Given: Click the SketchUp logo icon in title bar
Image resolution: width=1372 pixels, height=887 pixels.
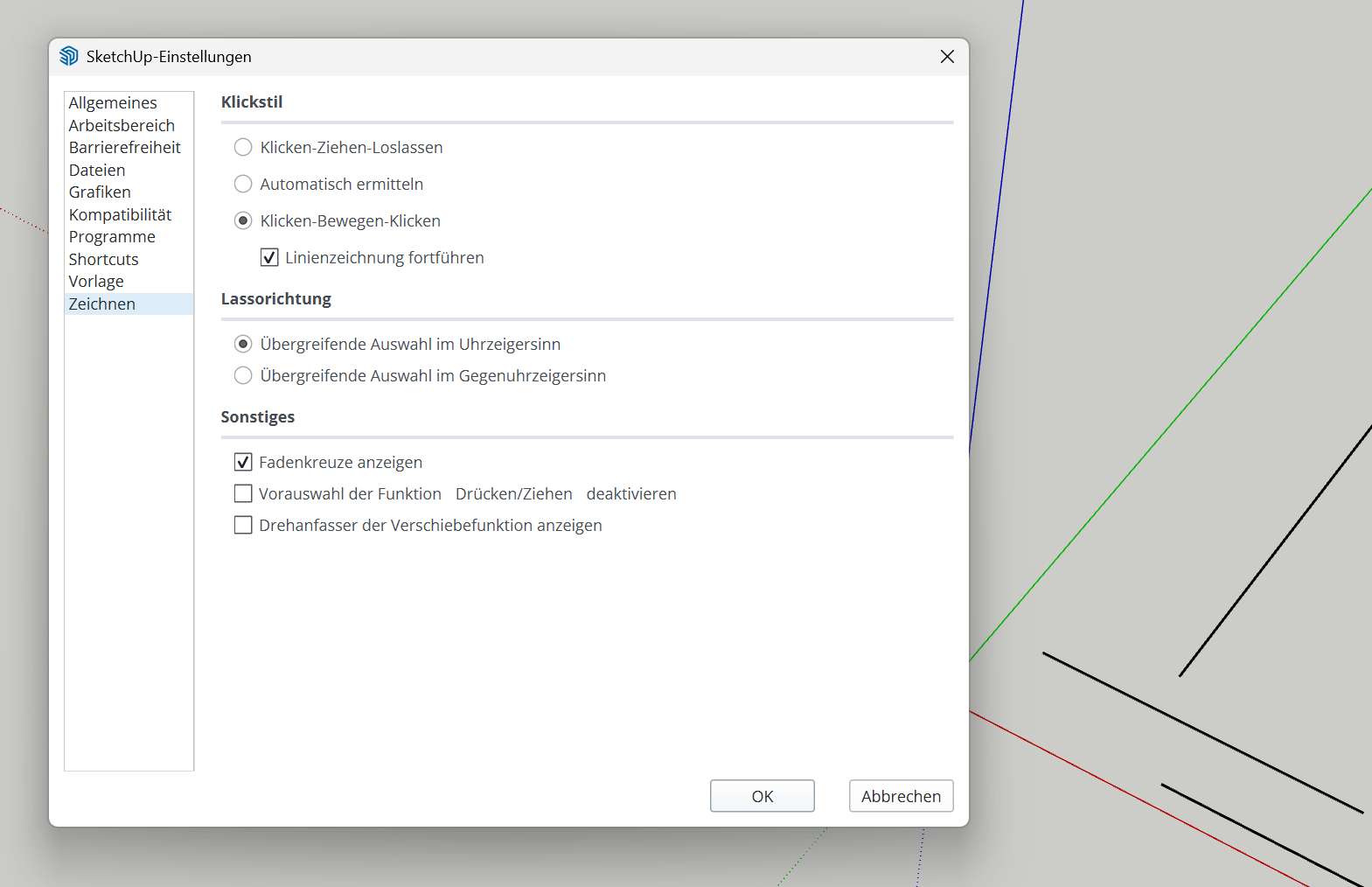Looking at the screenshot, I should [x=69, y=56].
